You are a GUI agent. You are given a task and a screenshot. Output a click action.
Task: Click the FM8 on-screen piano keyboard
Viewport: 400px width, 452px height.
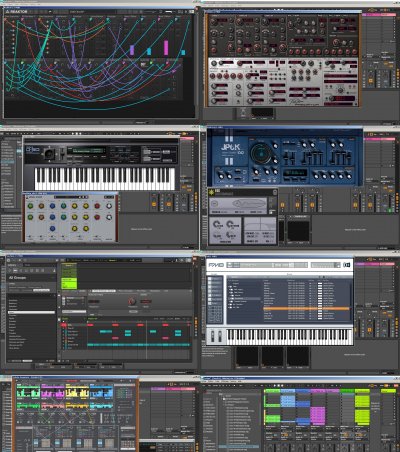pos(289,336)
